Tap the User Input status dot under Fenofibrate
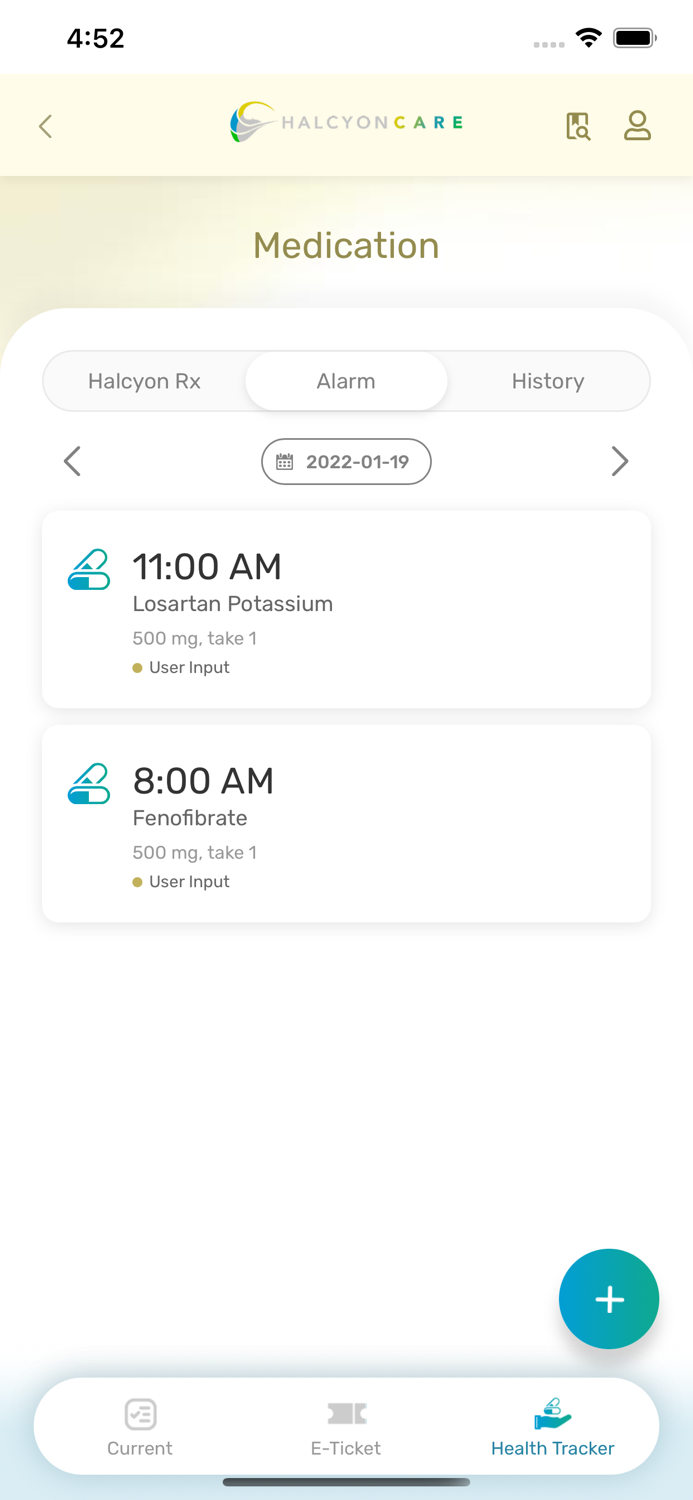693x1500 pixels. [138, 881]
